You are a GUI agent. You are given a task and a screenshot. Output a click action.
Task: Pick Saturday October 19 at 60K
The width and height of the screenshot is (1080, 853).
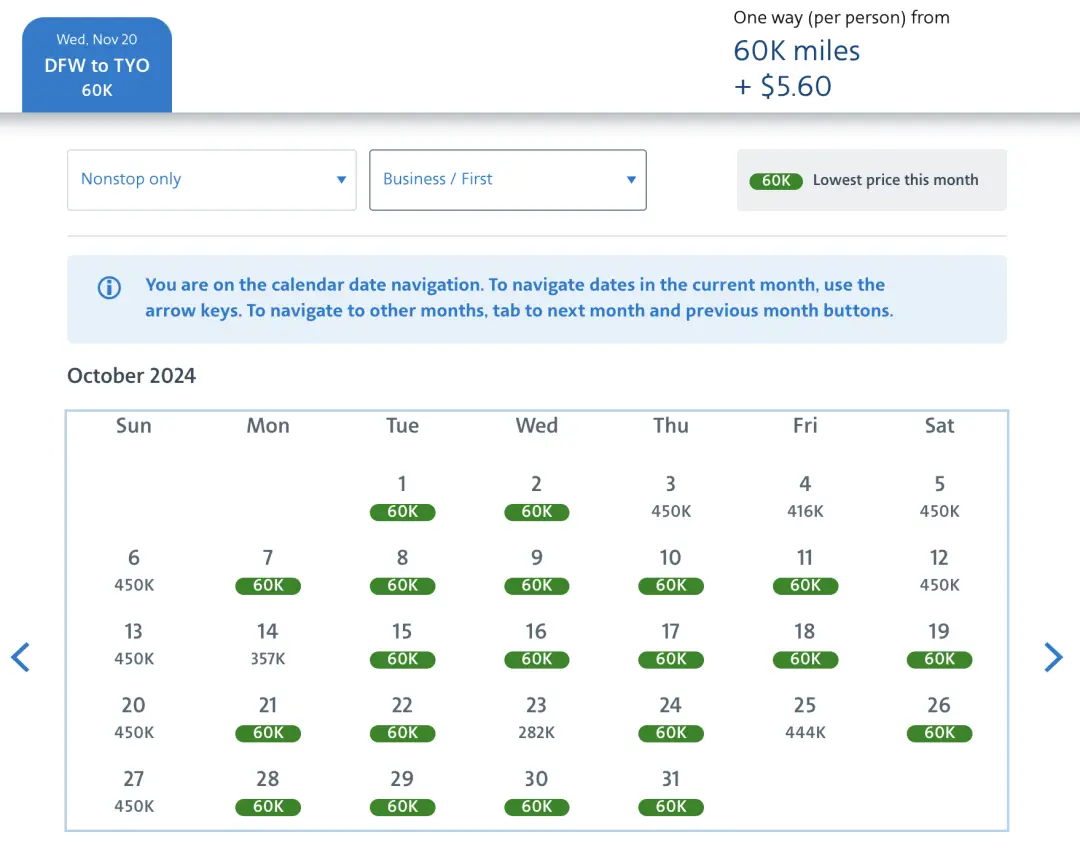[x=939, y=645]
